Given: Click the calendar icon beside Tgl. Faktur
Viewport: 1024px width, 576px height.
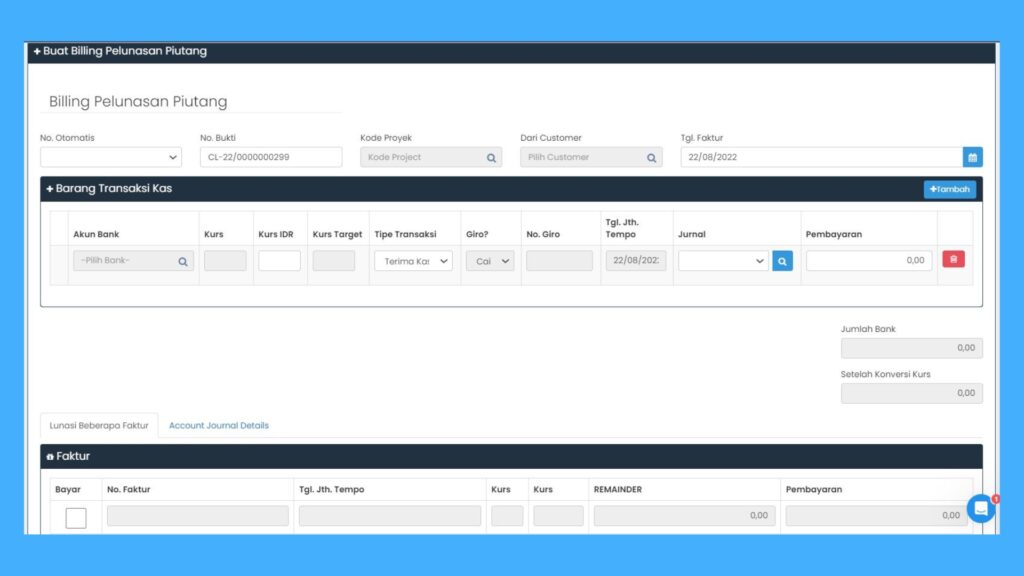Looking at the screenshot, I should (x=972, y=157).
